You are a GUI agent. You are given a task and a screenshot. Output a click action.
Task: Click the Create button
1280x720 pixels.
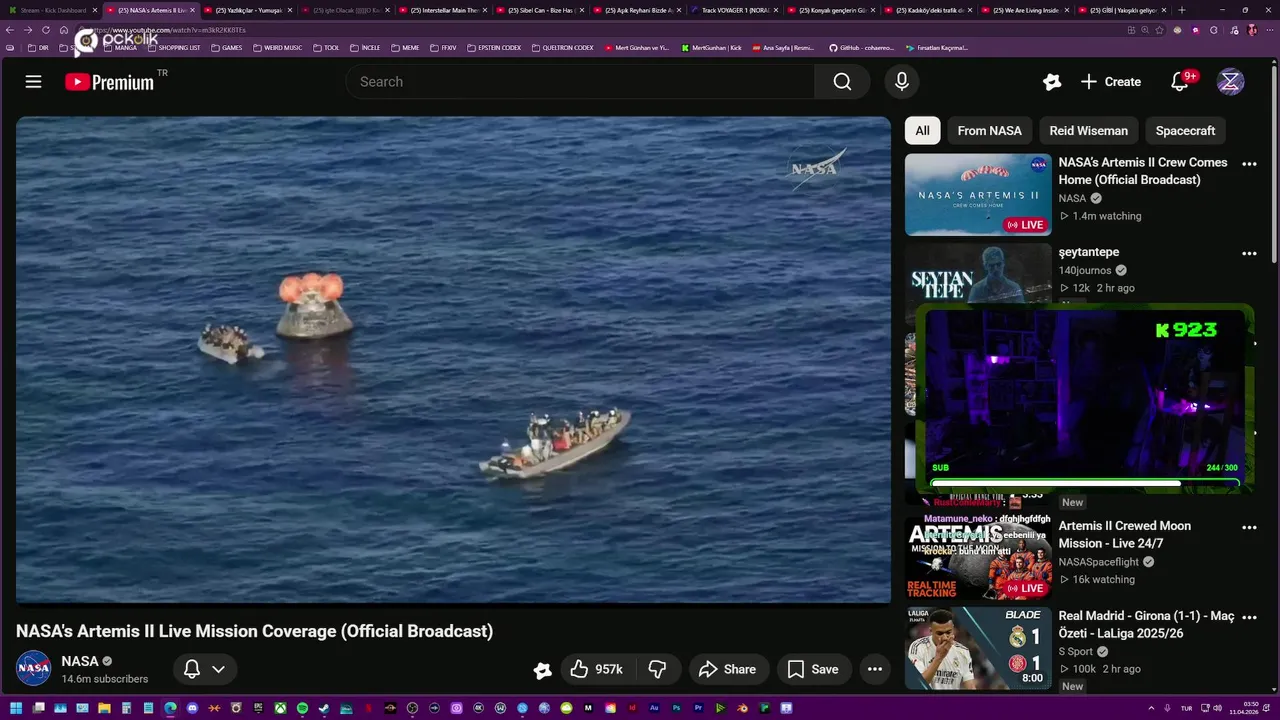coord(1111,82)
